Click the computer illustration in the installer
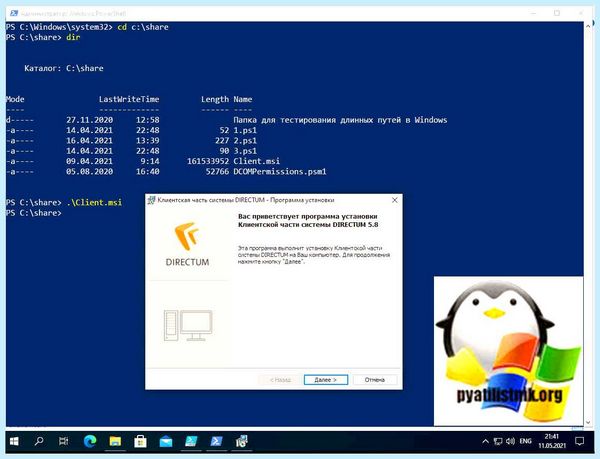This screenshot has height=459, width=600. coord(188,326)
